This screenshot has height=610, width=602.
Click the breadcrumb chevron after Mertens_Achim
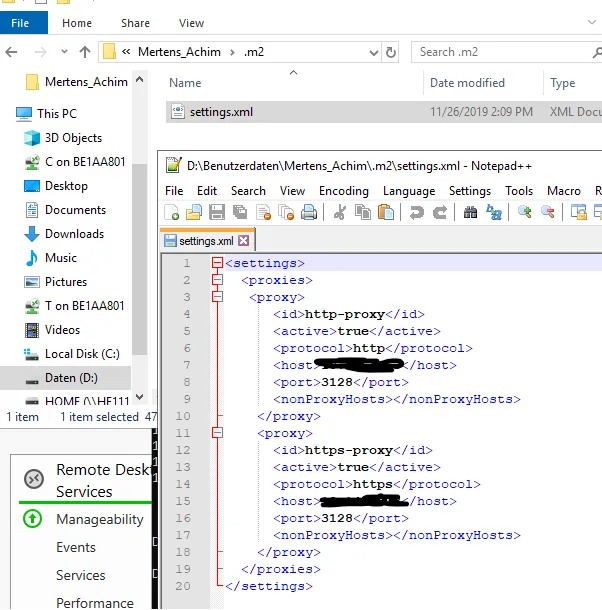pos(232,52)
